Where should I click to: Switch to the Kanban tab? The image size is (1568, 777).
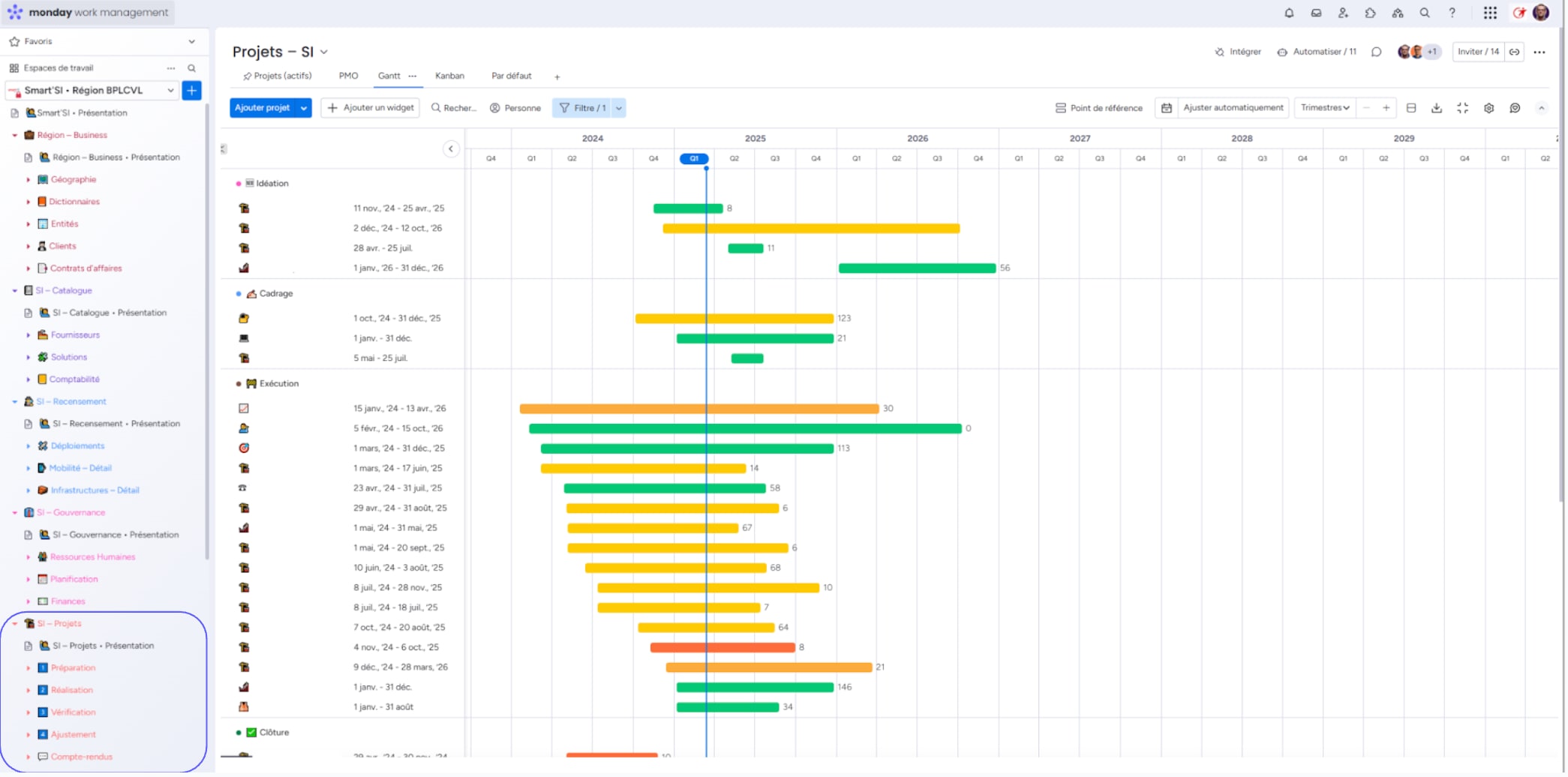[x=449, y=76]
